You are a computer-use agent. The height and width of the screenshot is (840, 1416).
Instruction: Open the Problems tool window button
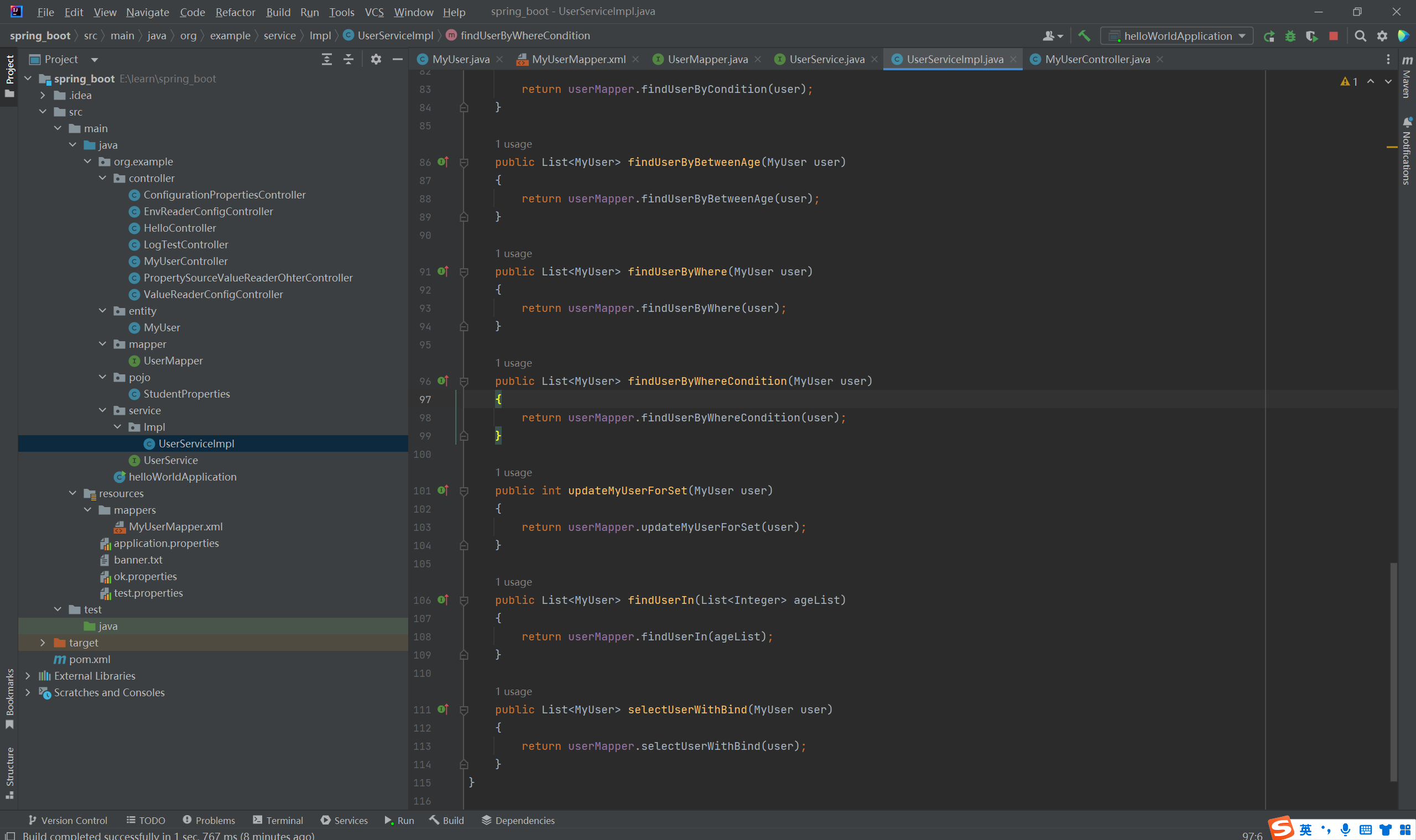tap(209, 820)
